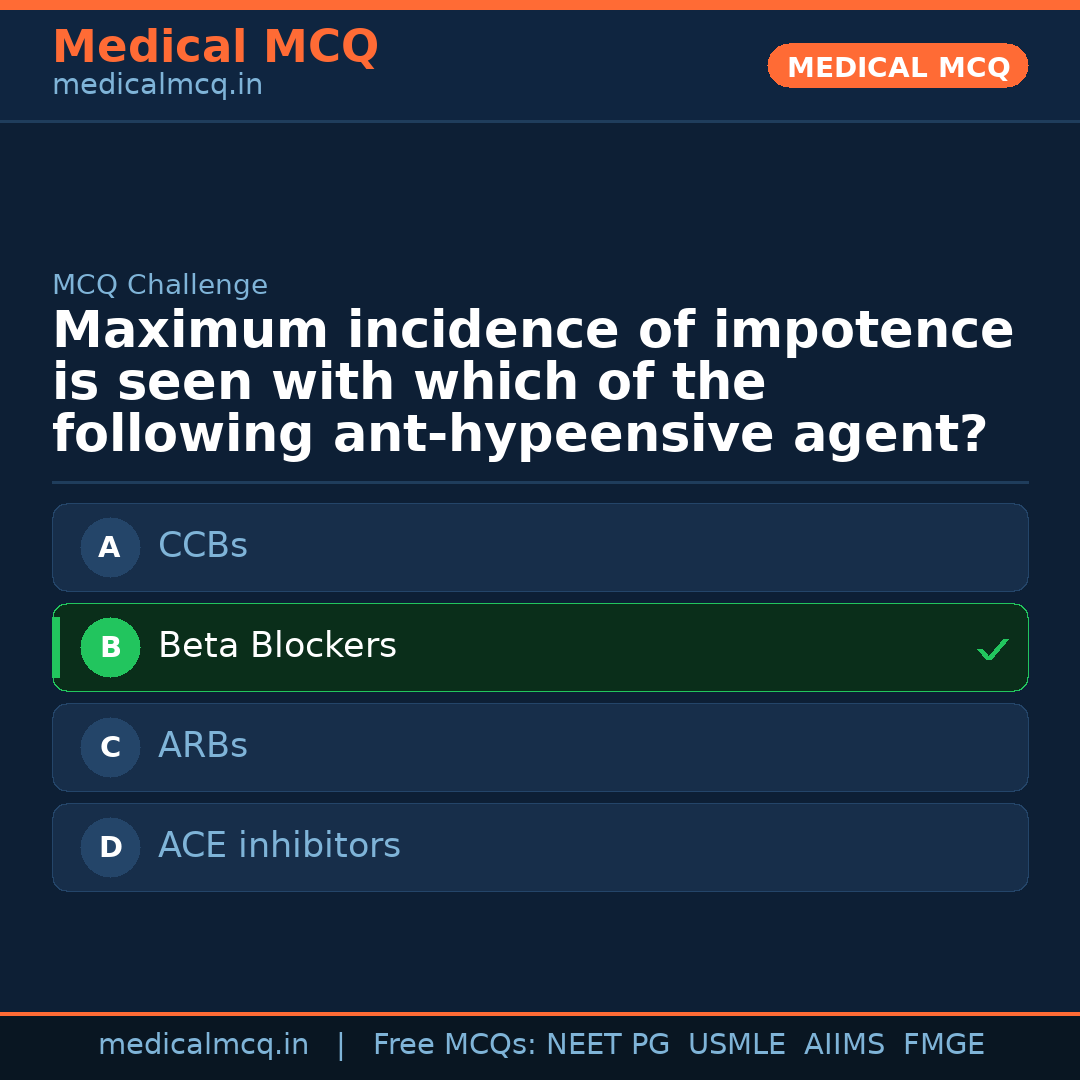Click the Medical MCQ header title
The width and height of the screenshot is (1080, 1080).
[x=215, y=47]
